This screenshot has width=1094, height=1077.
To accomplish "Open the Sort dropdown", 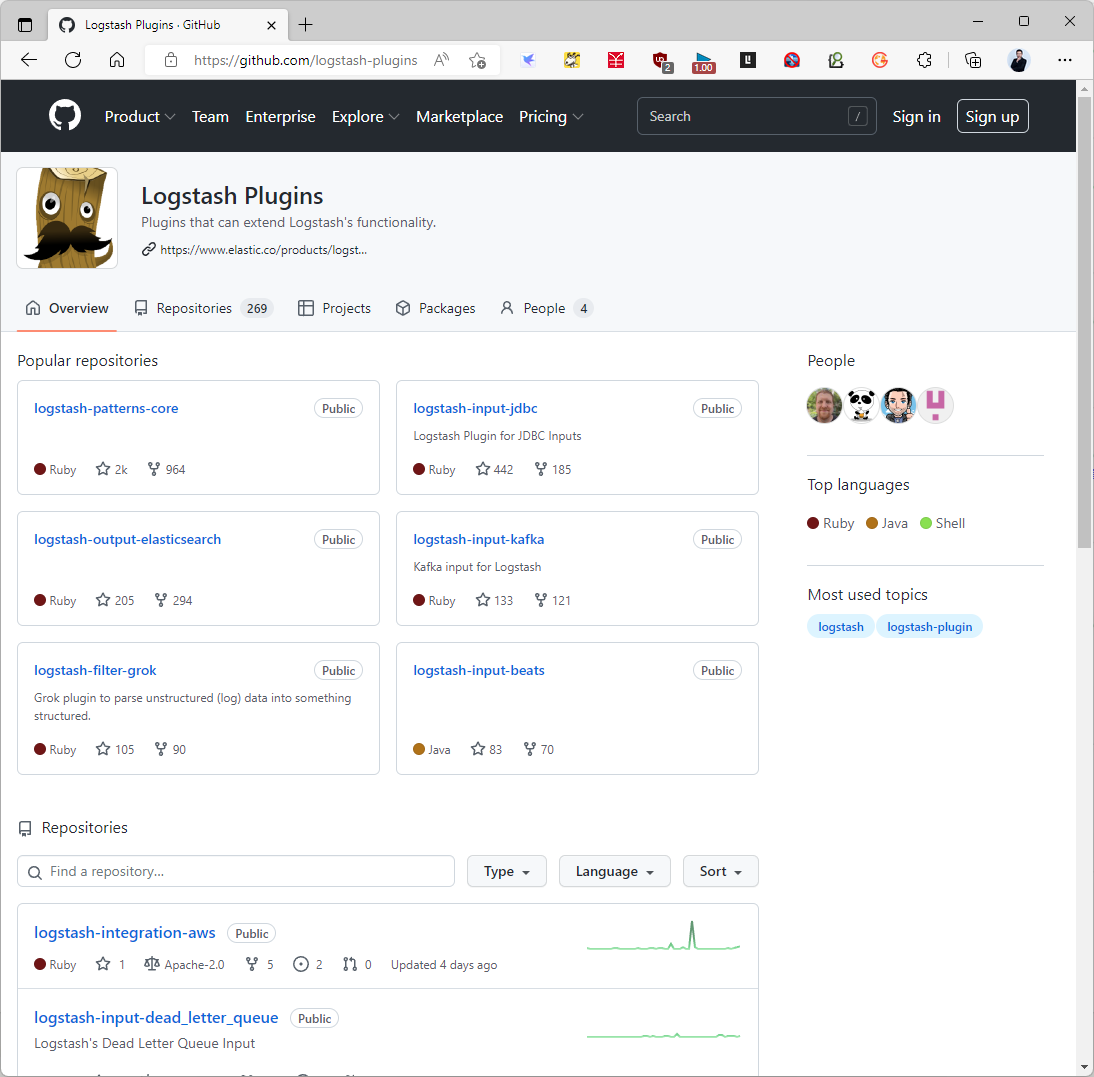I will 721,871.
